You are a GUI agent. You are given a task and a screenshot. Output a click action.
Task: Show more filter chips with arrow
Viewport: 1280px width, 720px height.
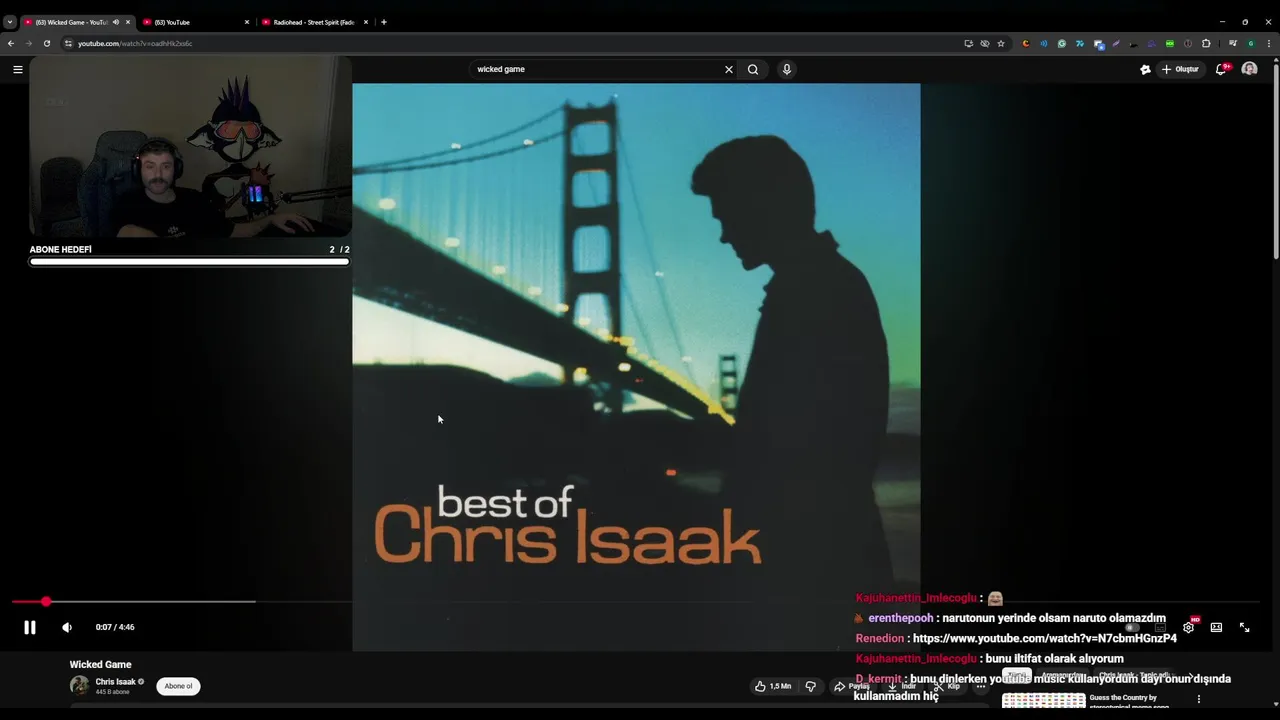coord(1190,676)
